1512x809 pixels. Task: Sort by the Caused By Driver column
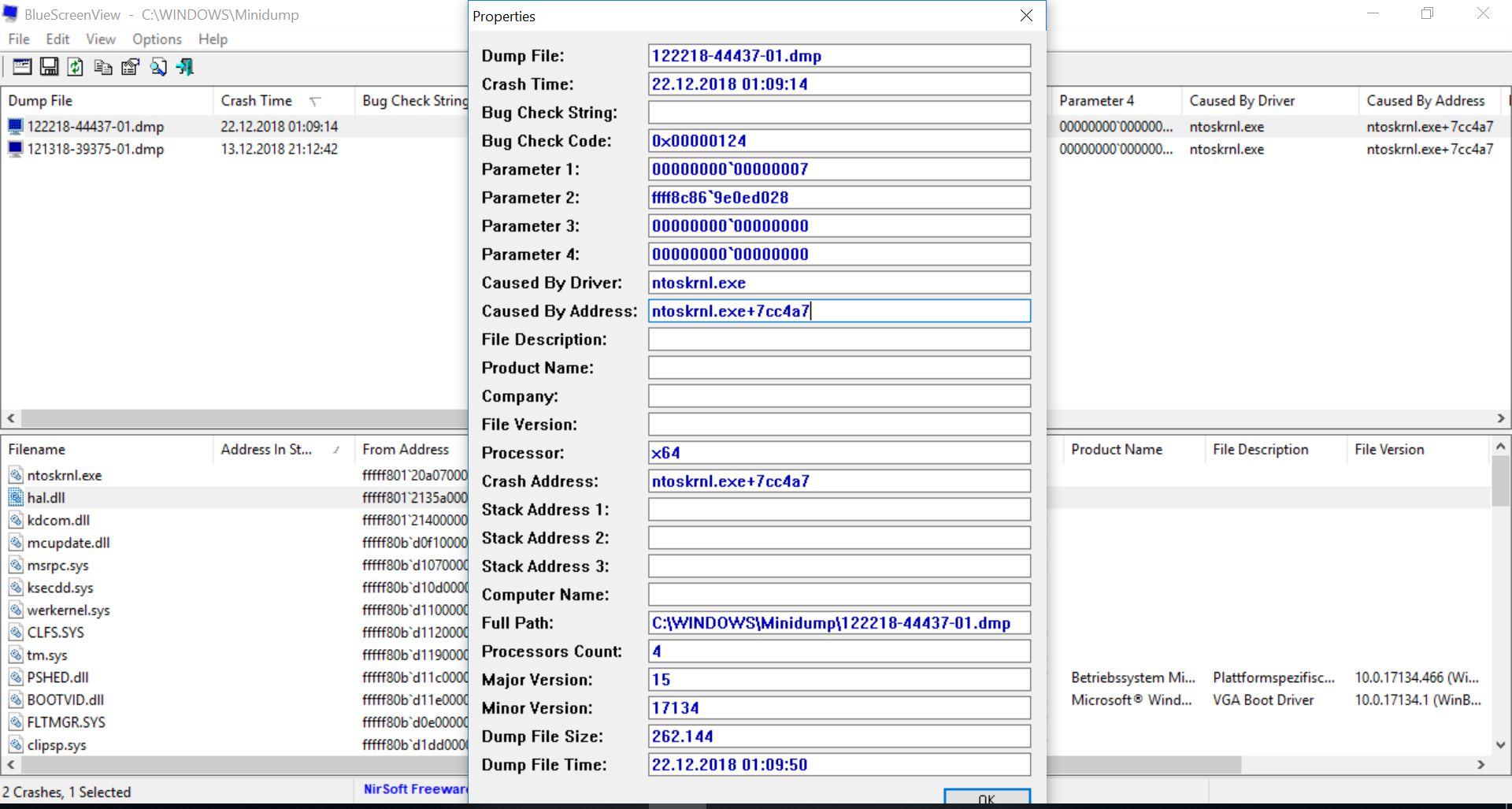click(1242, 101)
